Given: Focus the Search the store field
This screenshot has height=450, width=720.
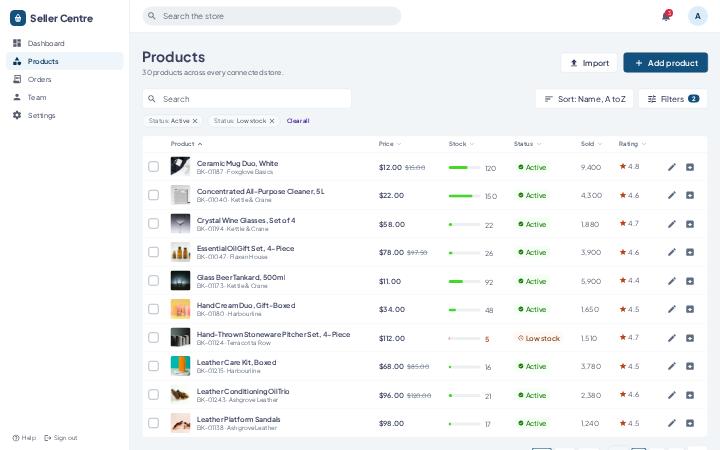Looking at the screenshot, I should [x=272, y=16].
